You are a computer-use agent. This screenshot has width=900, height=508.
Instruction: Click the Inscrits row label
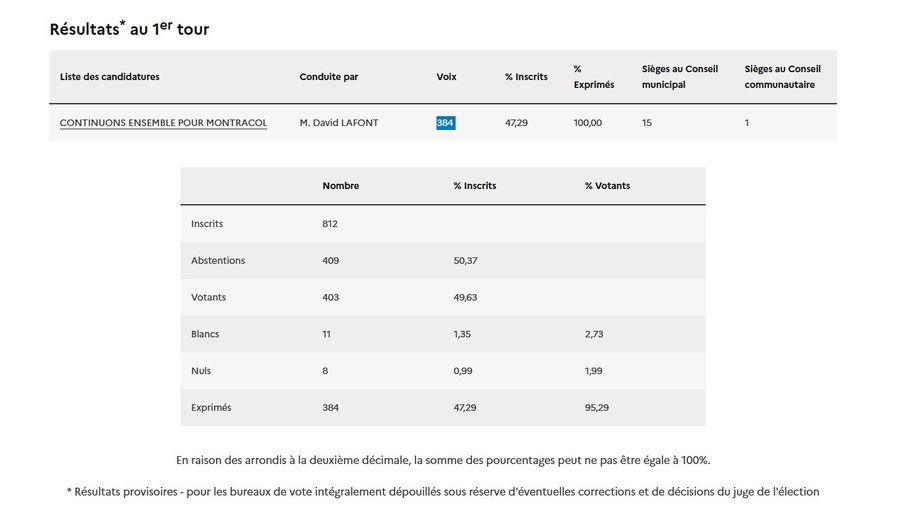click(x=207, y=224)
